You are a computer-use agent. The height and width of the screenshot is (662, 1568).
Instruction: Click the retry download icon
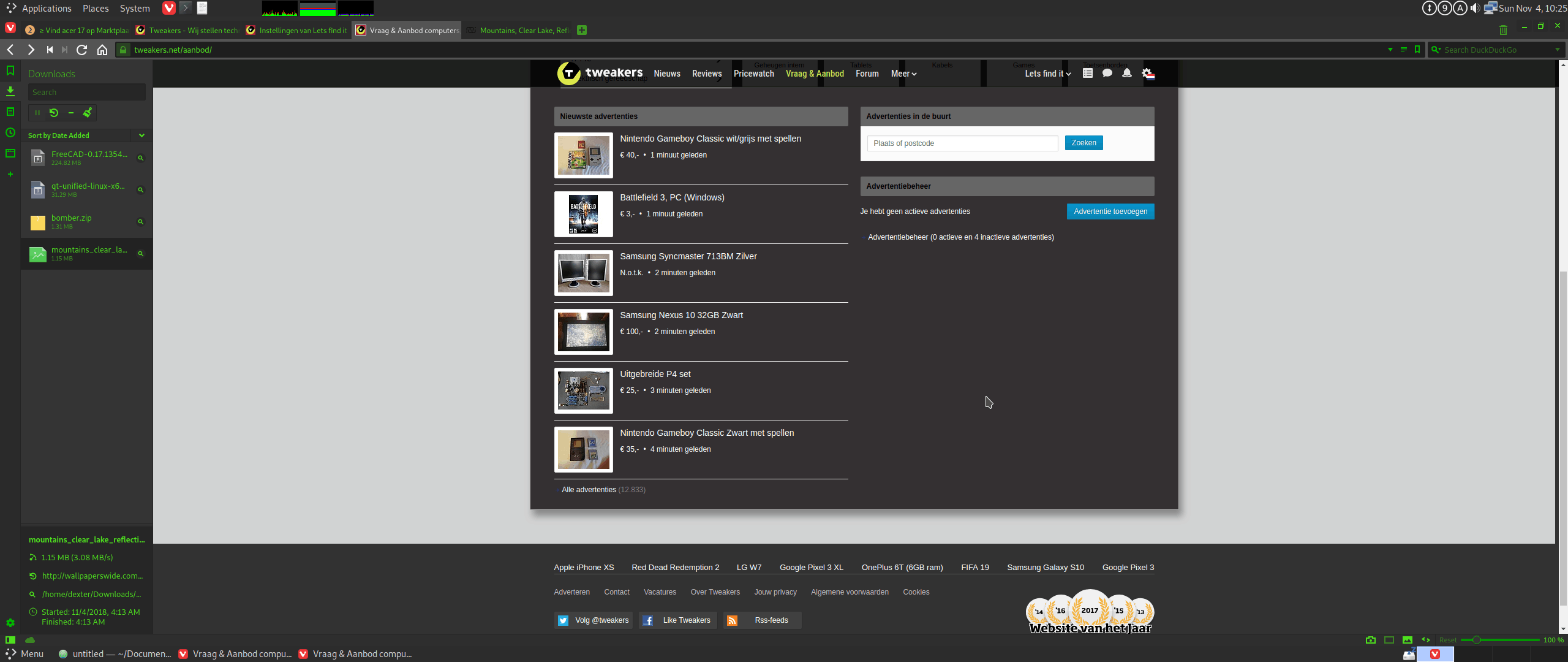(54, 113)
